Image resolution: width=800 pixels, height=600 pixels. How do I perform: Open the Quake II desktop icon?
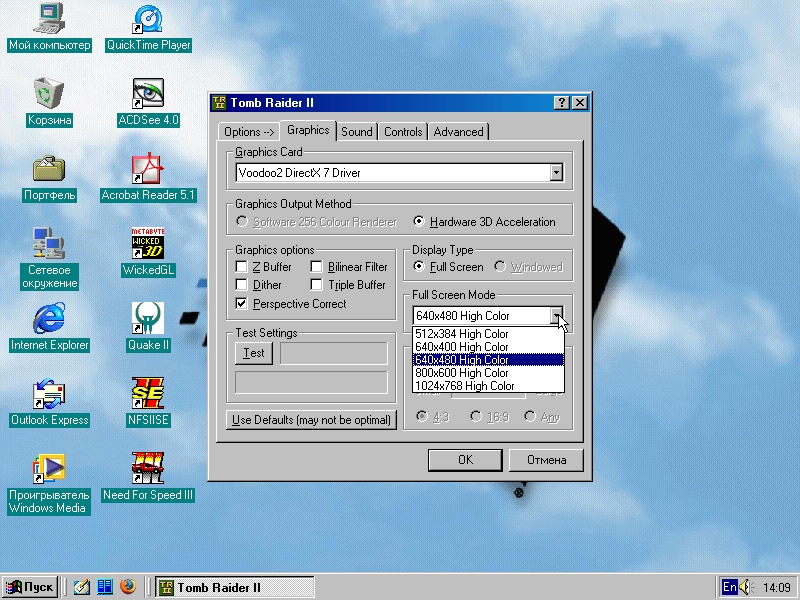pos(148,319)
